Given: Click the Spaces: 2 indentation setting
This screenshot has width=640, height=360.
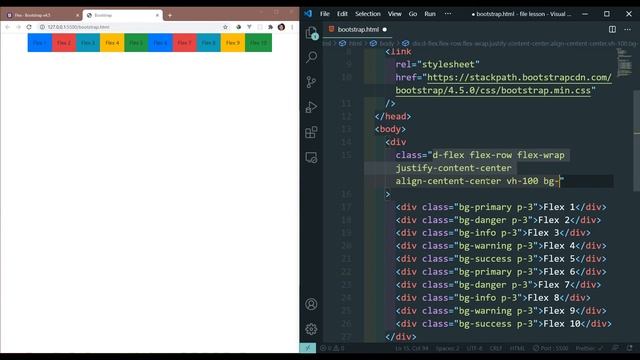Looking at the screenshot, I should tap(447, 348).
